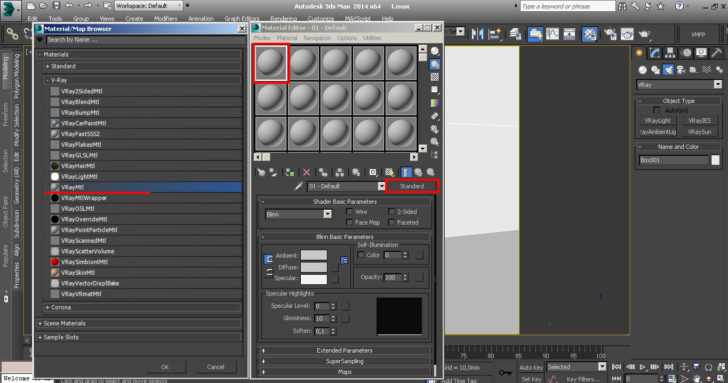Click teapot Render Production icon
728x383 pixels.
(x=644, y=34)
